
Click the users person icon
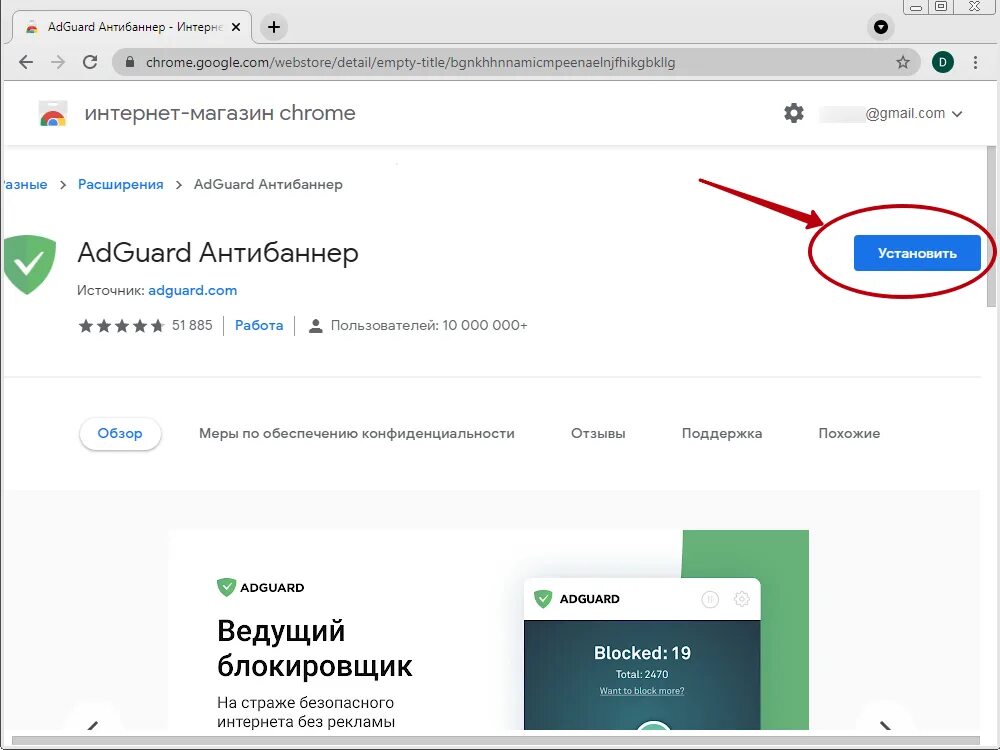(315, 326)
